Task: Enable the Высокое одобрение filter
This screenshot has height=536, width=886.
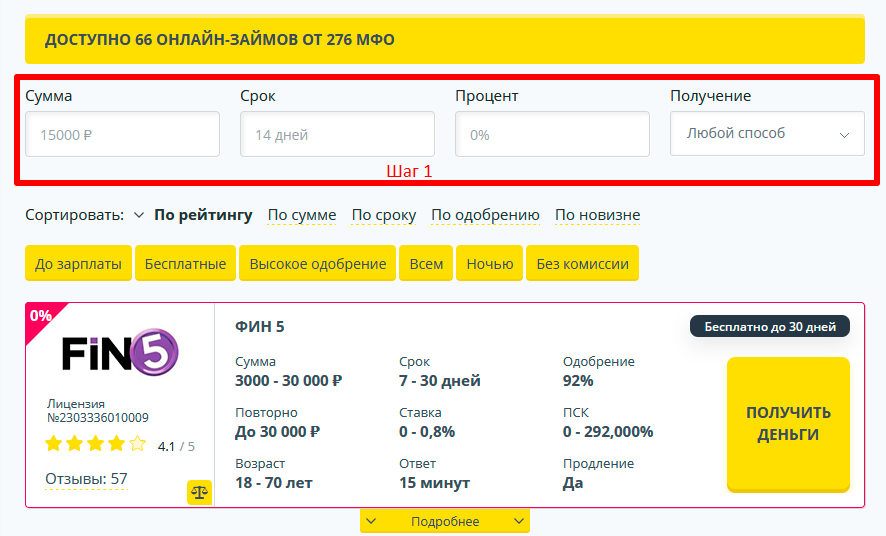Action: pyautogui.click(x=317, y=264)
